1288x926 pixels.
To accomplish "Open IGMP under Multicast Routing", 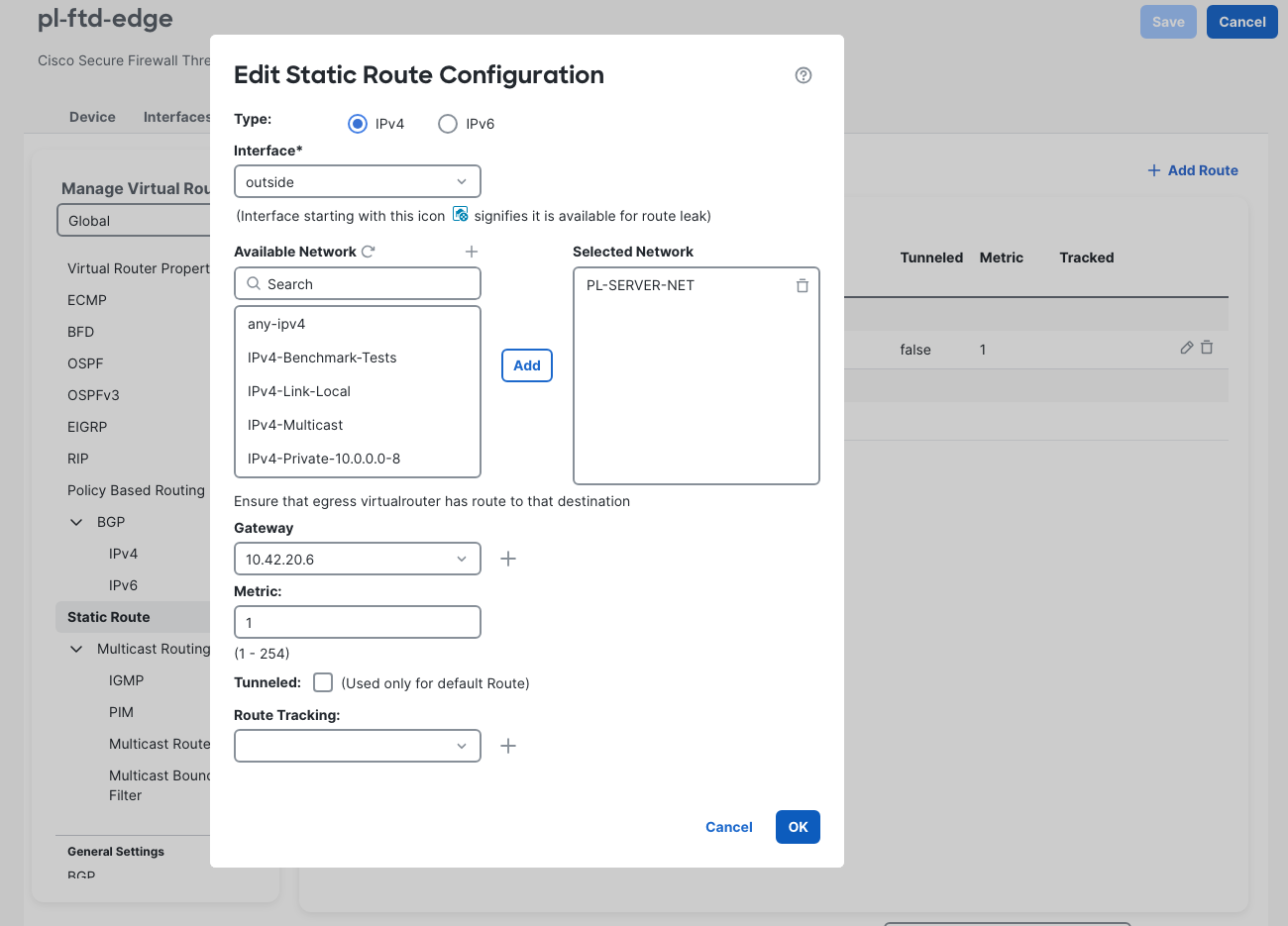I will pyautogui.click(x=127, y=680).
